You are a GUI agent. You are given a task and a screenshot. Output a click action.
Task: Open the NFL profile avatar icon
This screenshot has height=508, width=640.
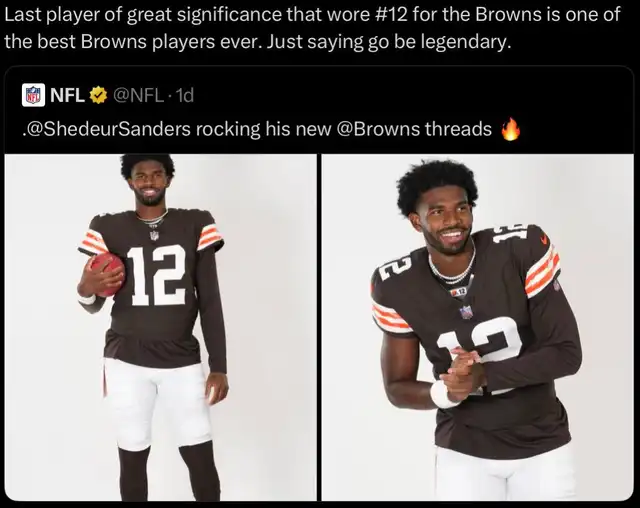33,95
